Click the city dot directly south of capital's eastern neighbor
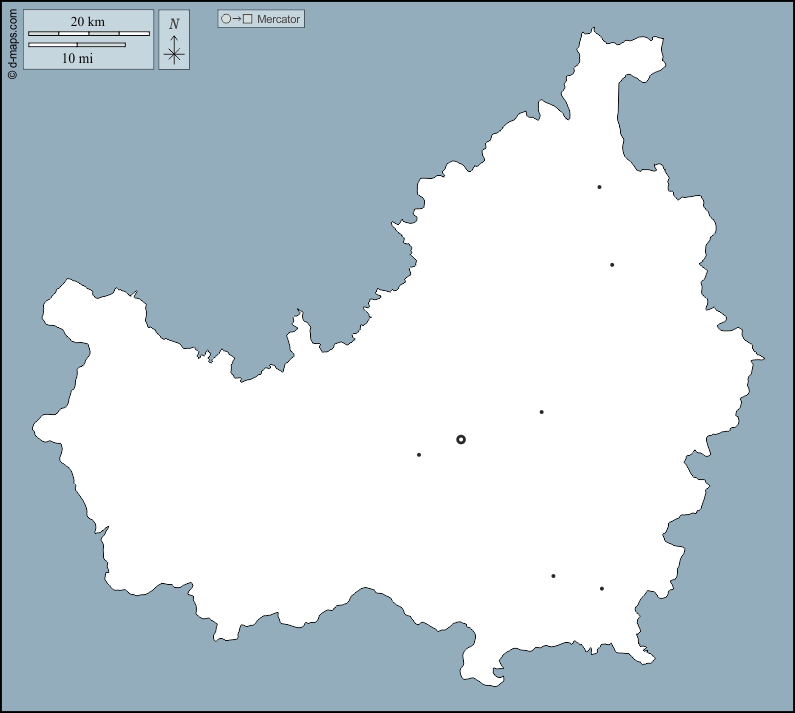Viewport: 795px width, 713px height. (553, 576)
